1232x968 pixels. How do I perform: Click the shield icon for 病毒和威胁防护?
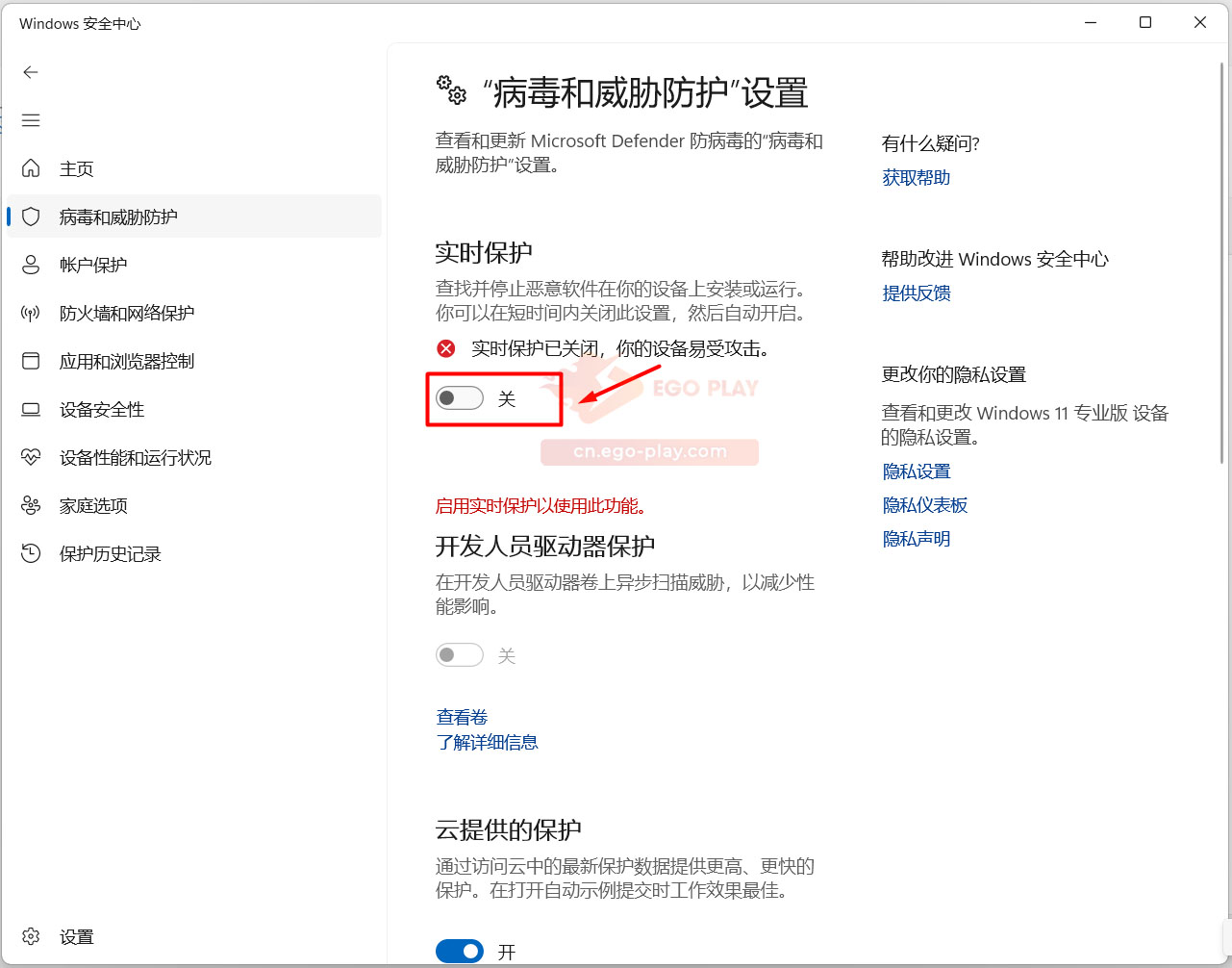(x=31, y=217)
